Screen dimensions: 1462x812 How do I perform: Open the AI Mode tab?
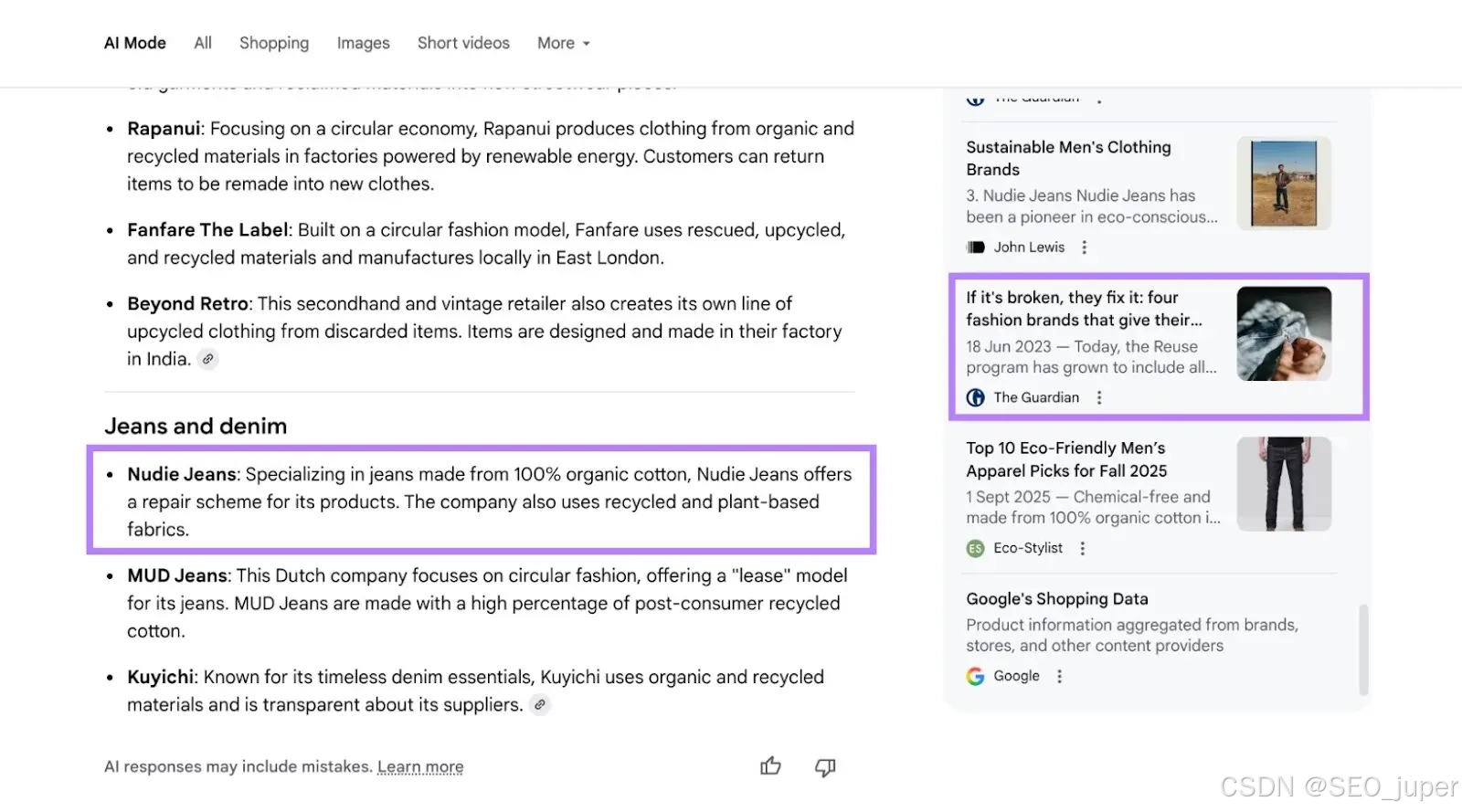[134, 43]
